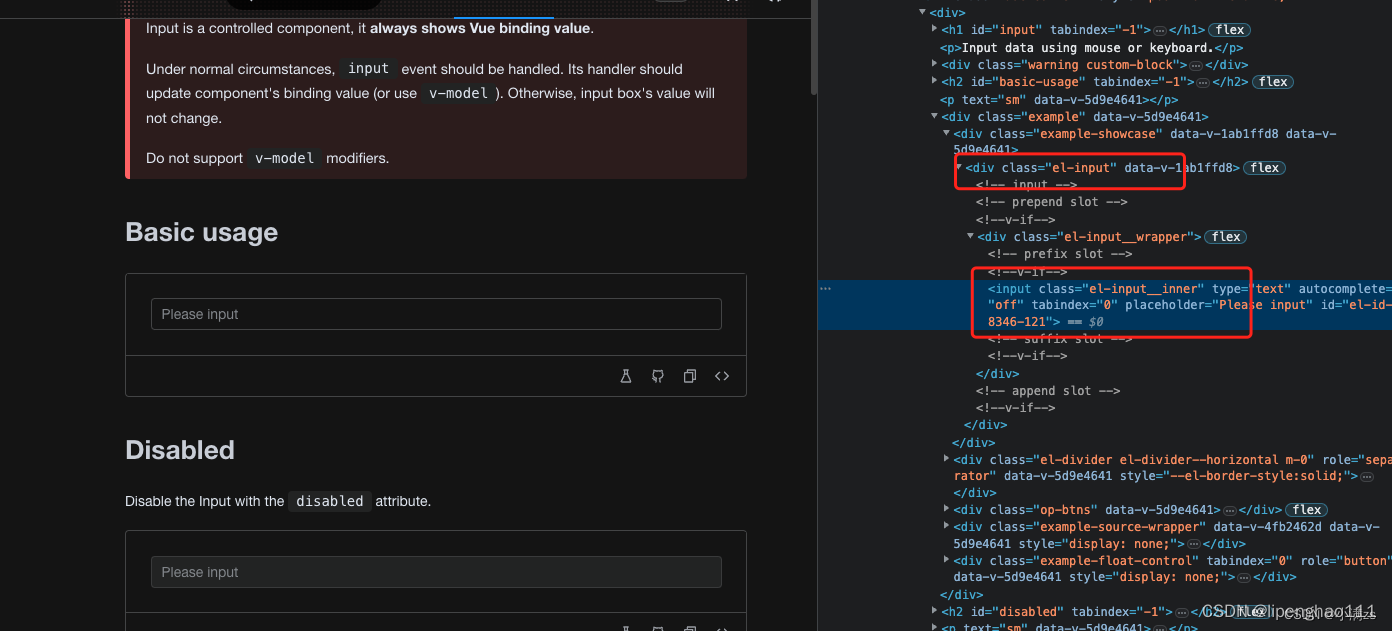Expand the ellipsis in the el-divider node
Image resolution: width=1392 pixels, height=631 pixels.
coord(1367,477)
